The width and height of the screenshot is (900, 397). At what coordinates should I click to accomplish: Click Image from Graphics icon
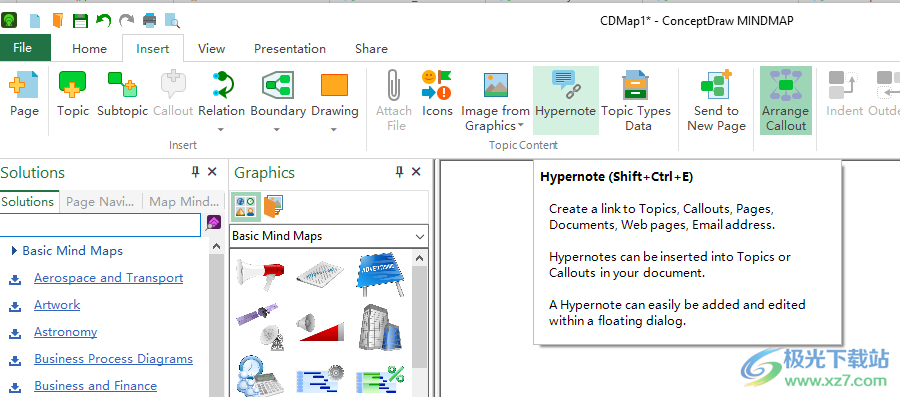[495, 86]
